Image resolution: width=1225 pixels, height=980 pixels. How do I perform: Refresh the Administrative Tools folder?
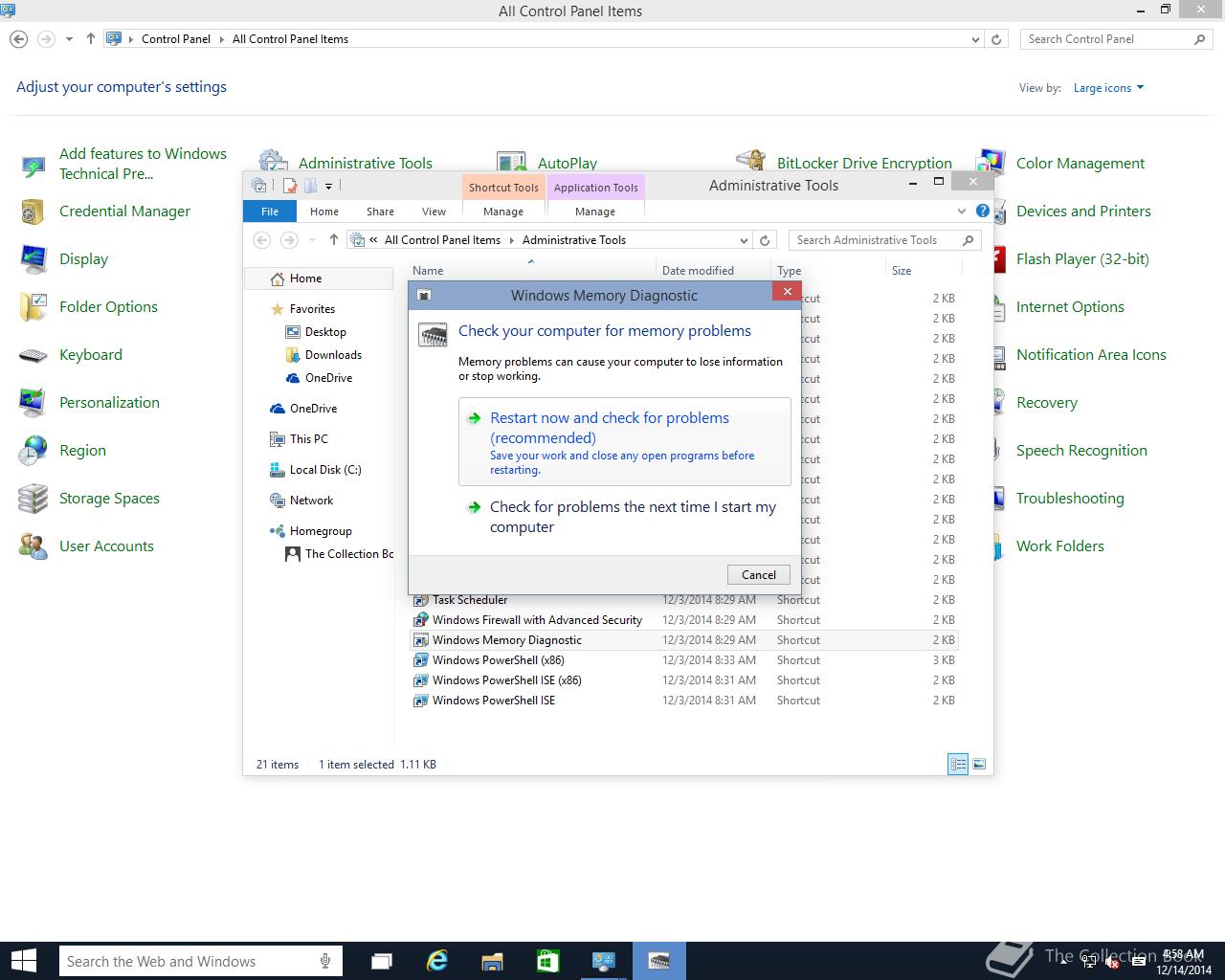click(765, 240)
